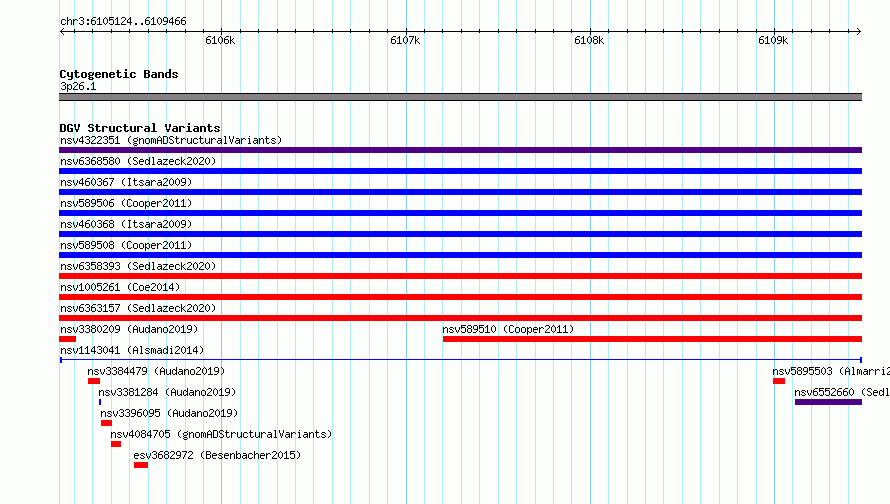This screenshot has height=504, width=890.
Task: Select the purple nsv6552660 bar
Action: 829,402
